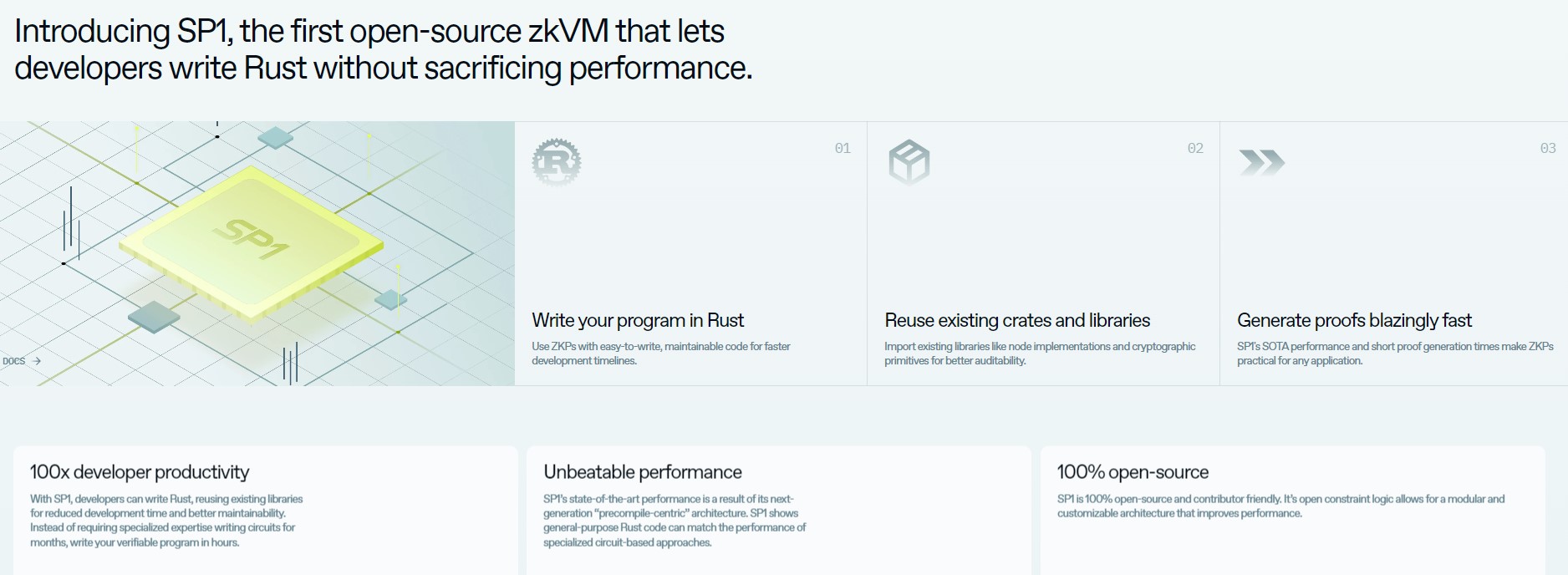Select the "Write your program in Rust" heading
The width and height of the screenshot is (1568, 575).
(638, 320)
